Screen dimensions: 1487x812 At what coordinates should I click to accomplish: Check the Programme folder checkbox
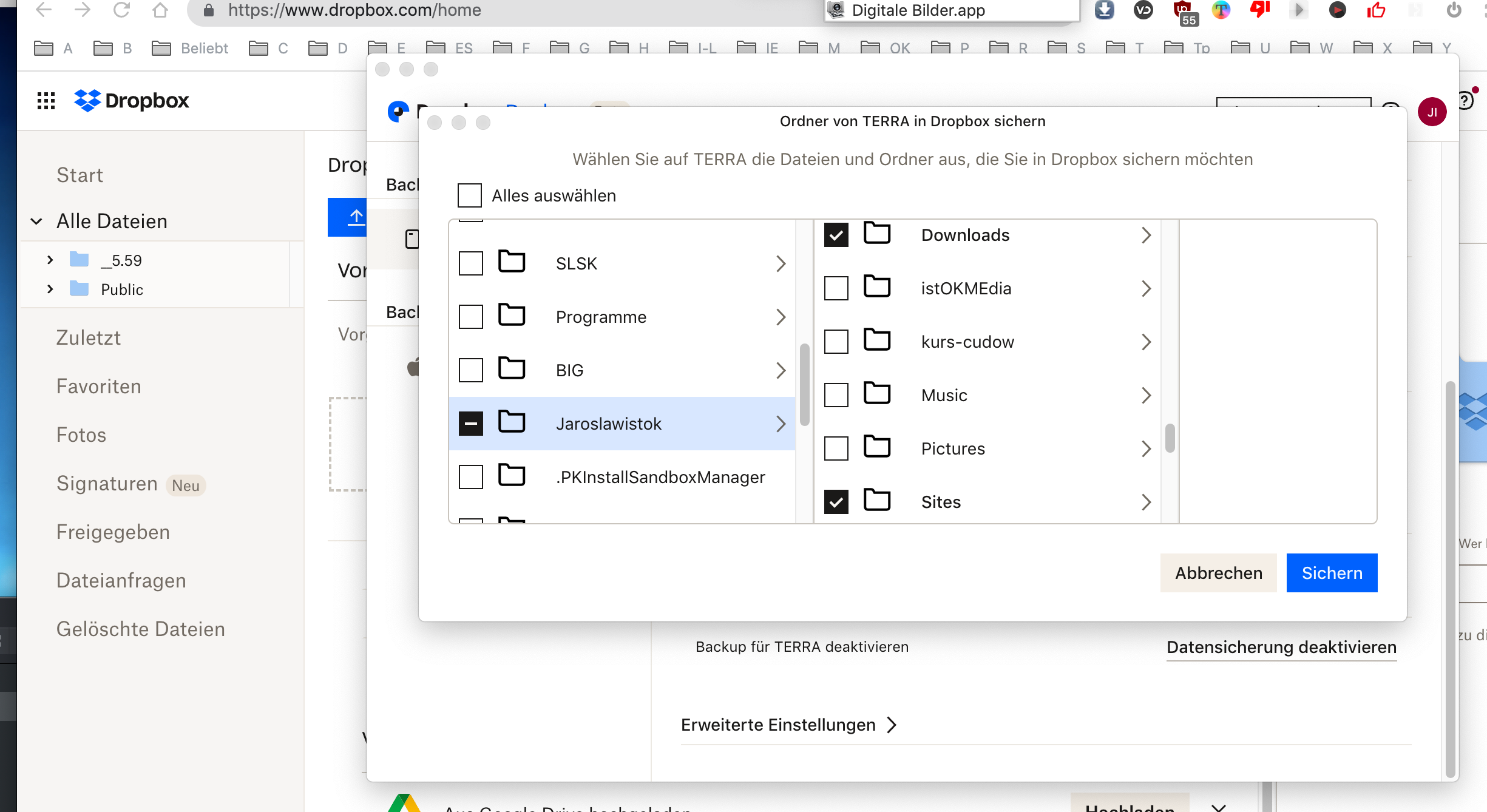(x=471, y=317)
